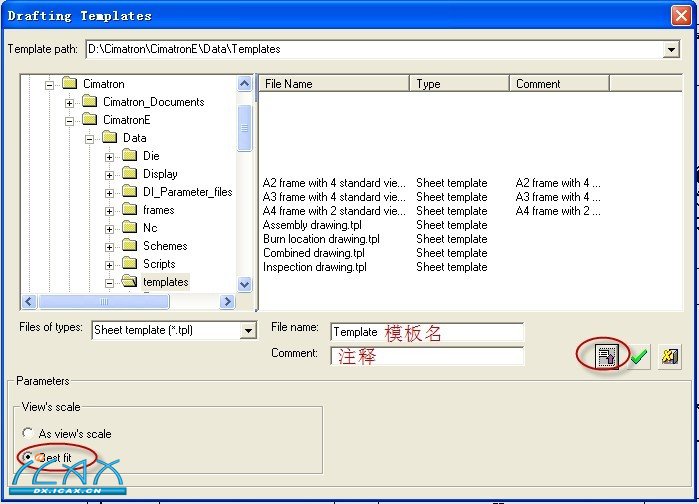
Task: Select the Scripts folder icon
Action: (x=130, y=263)
